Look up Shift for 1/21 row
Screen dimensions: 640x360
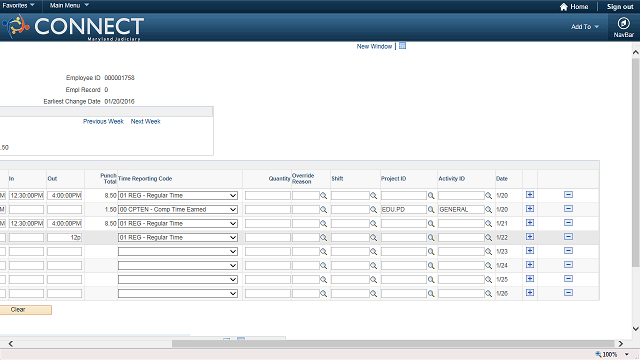point(373,224)
